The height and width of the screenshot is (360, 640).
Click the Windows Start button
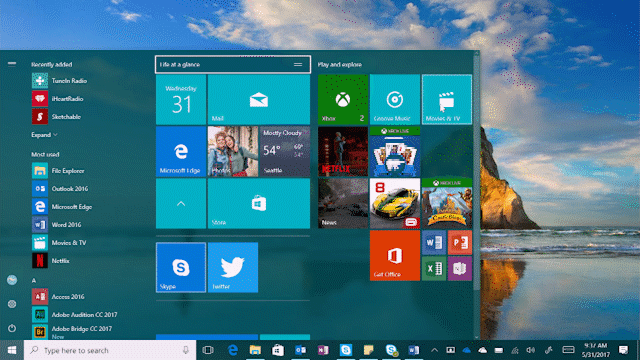coord(12,350)
